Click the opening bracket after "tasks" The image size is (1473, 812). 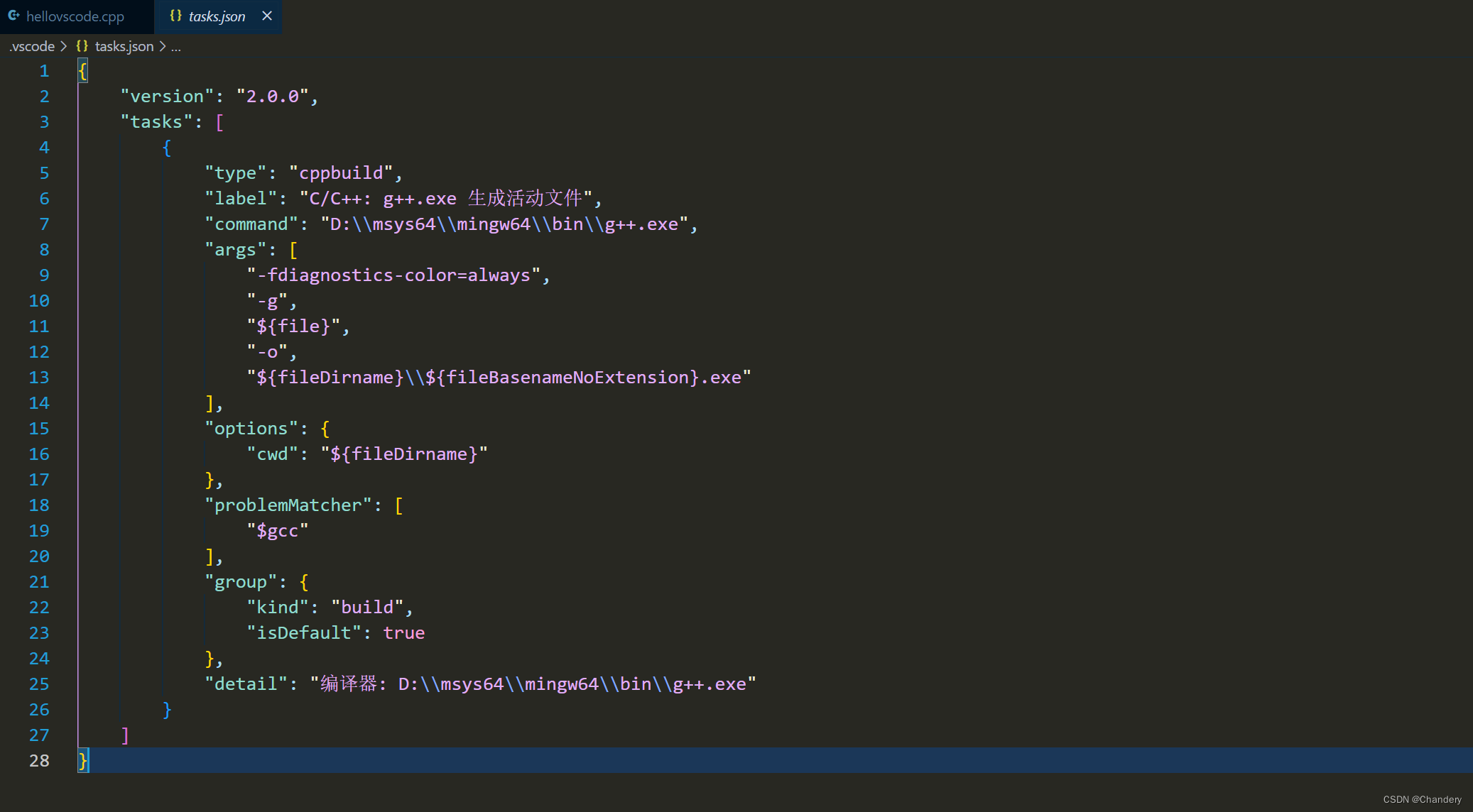(219, 122)
